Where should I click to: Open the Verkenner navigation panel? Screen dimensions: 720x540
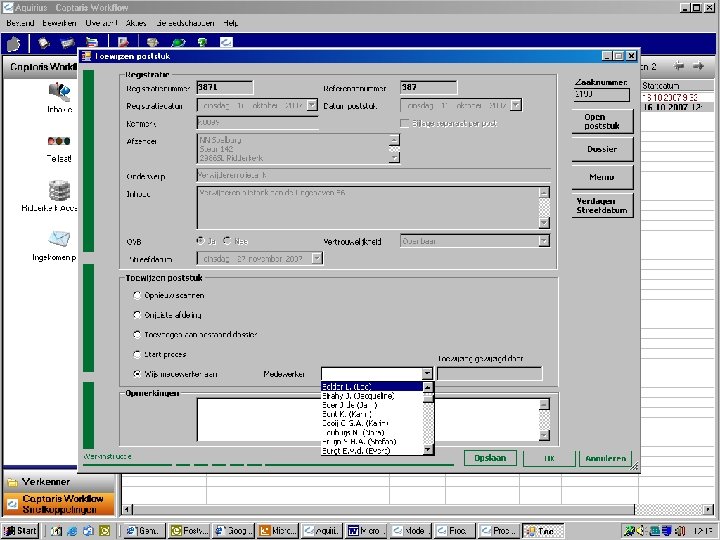pyautogui.click(x=59, y=482)
